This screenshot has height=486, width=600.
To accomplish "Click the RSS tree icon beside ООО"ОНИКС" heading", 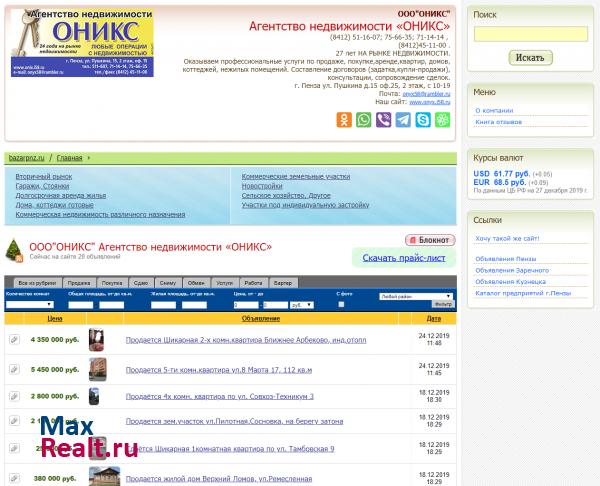I will tap(15, 251).
